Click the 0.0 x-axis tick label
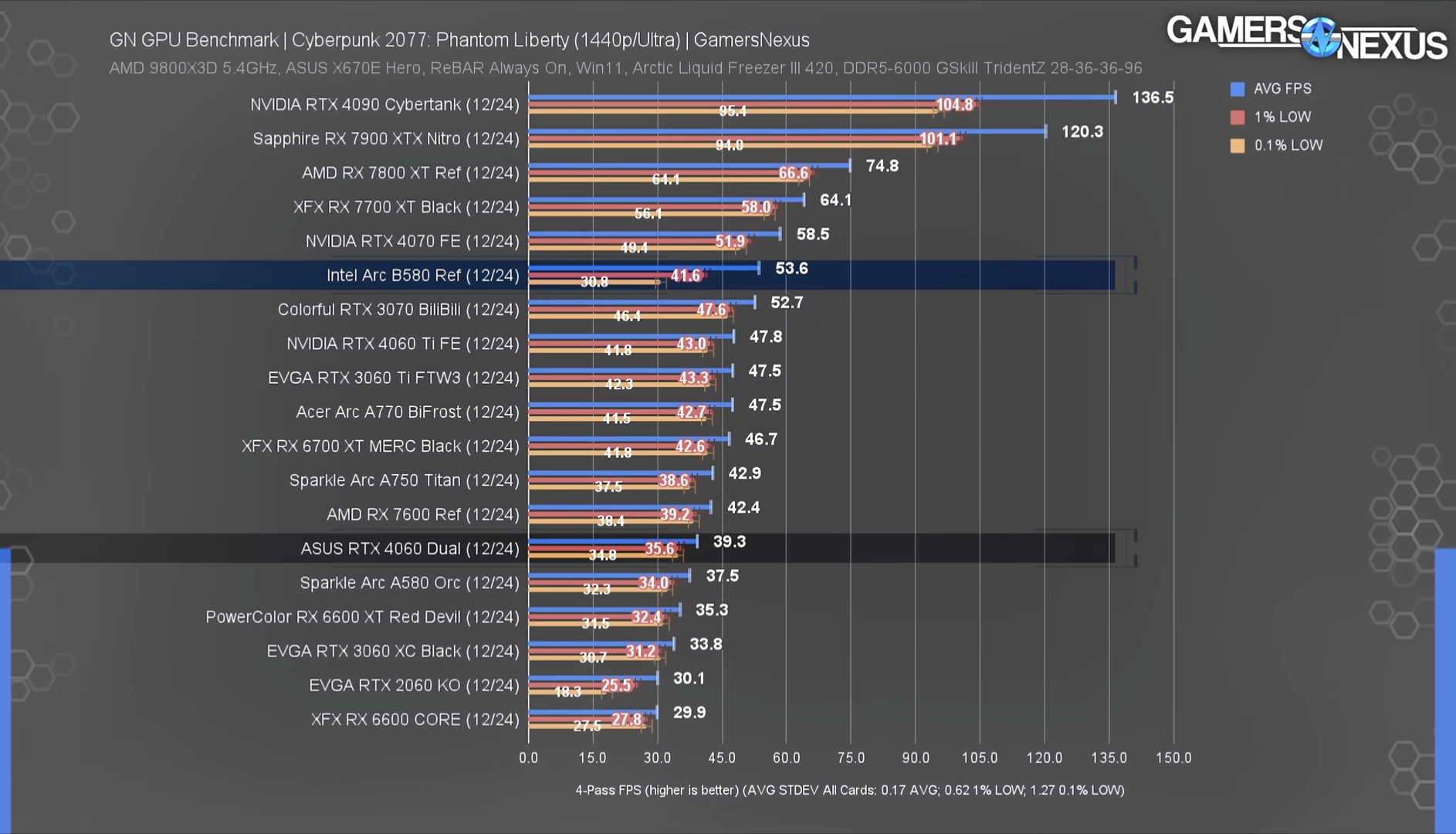The width and height of the screenshot is (1456, 834). click(x=529, y=758)
